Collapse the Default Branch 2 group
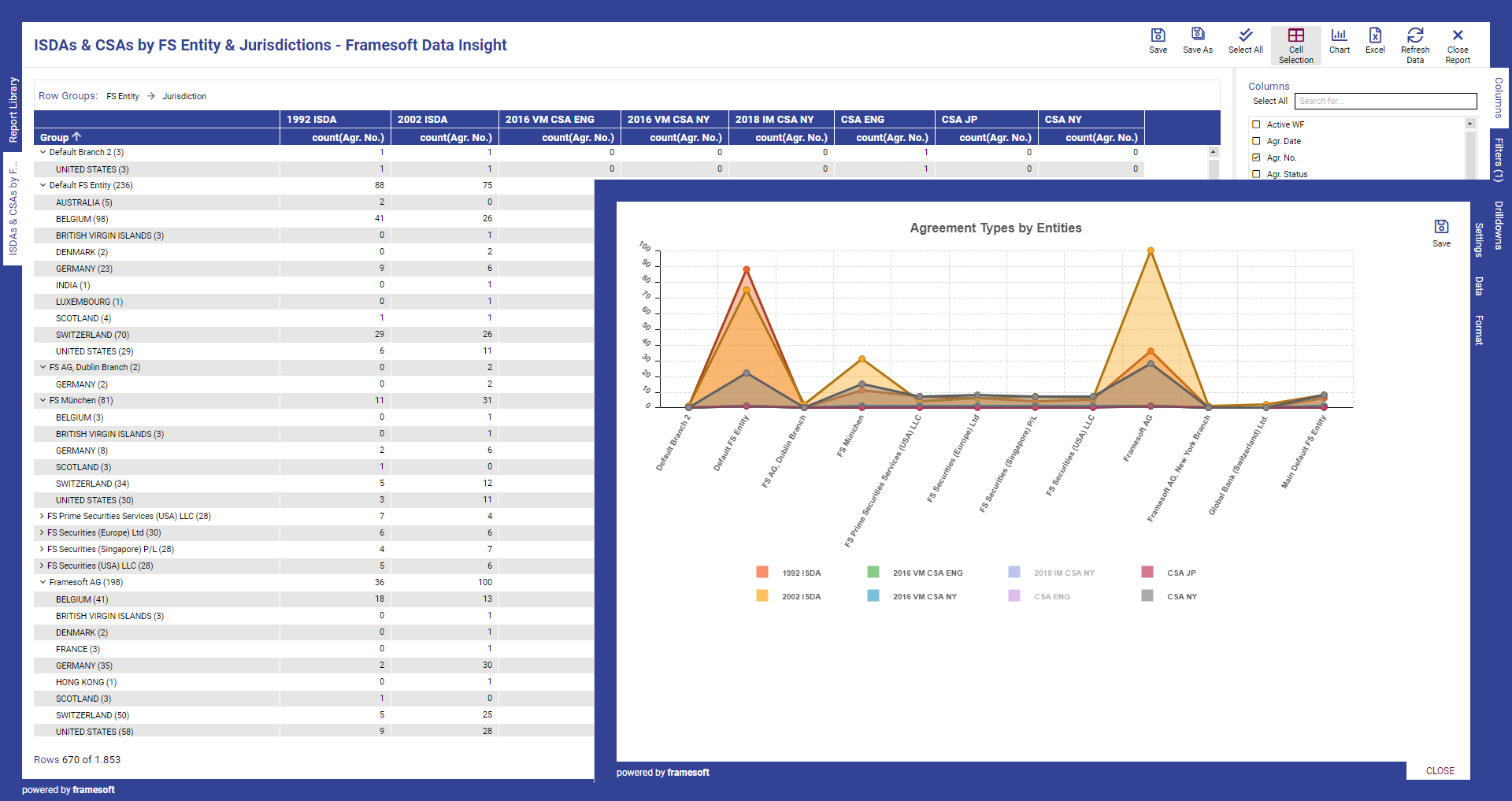This screenshot has width=1512, height=801. [x=43, y=152]
